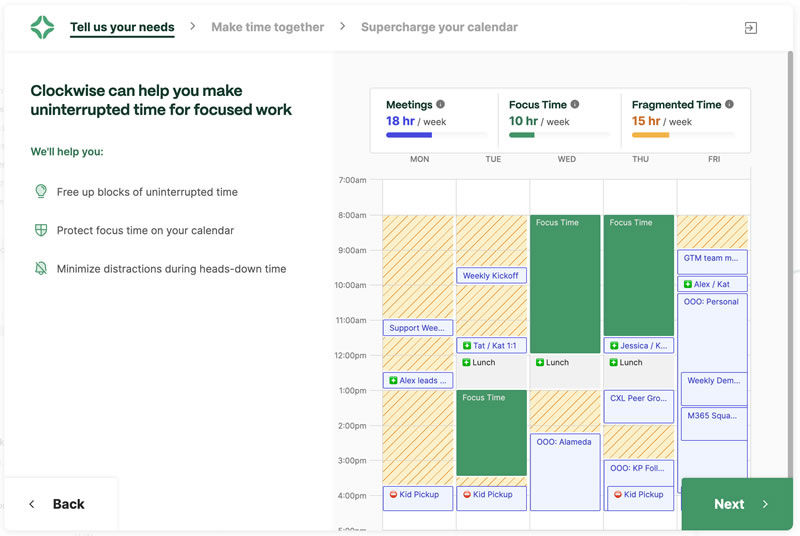
Task: Click the 10 hr / week value
Action: tap(539, 121)
